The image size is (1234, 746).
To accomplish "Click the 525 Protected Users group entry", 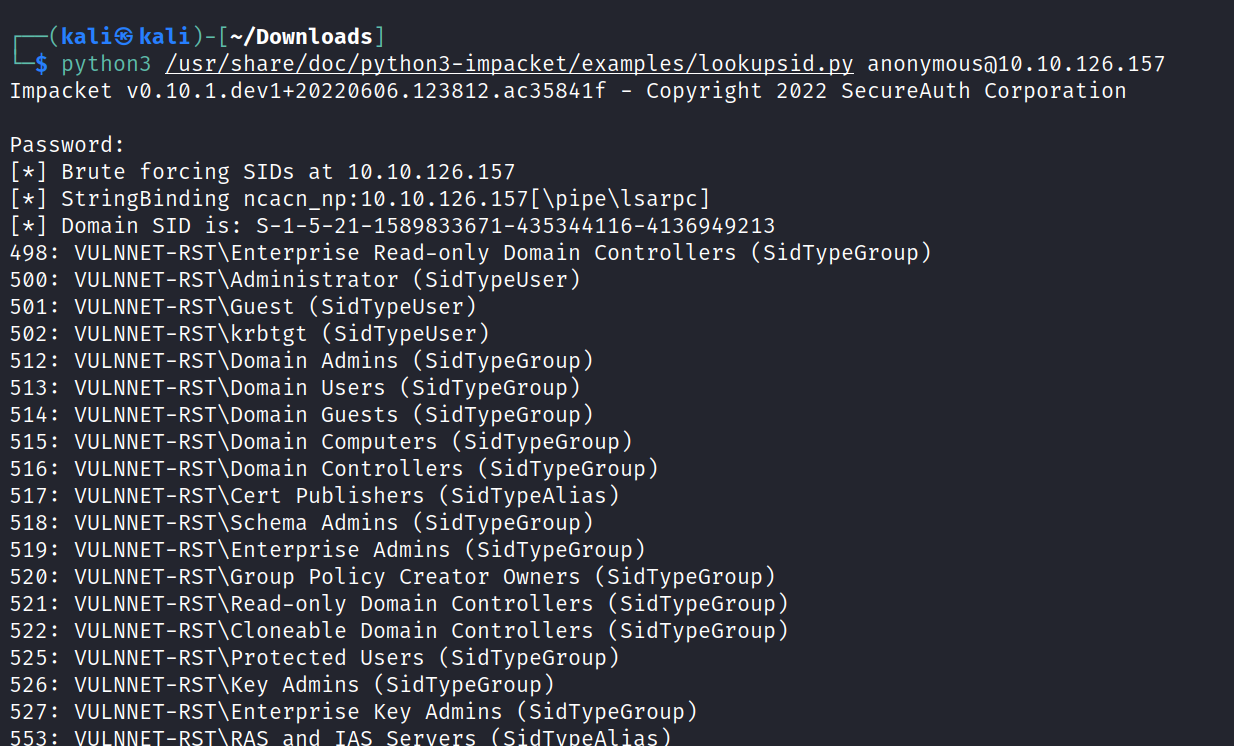I will [x=314, y=658].
